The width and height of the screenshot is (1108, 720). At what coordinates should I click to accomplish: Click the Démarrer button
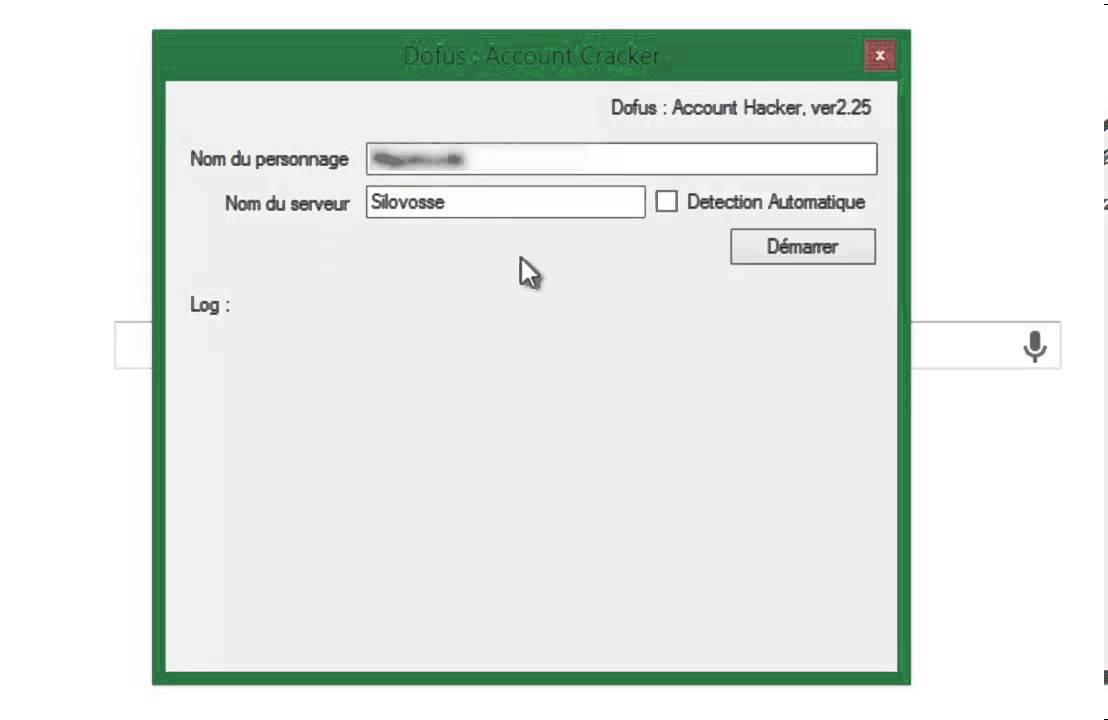pyautogui.click(x=803, y=247)
